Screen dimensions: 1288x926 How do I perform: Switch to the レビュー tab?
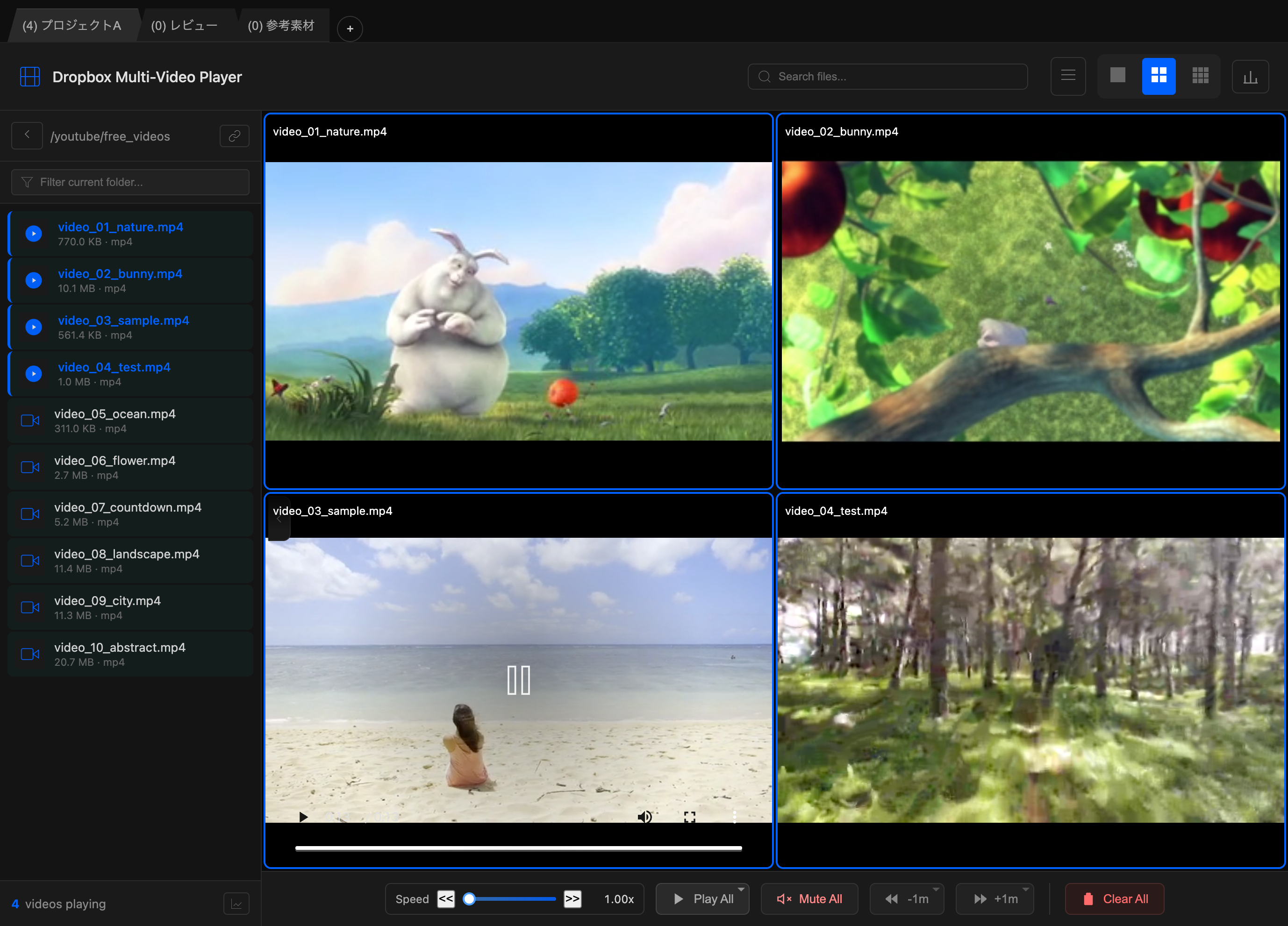click(184, 26)
